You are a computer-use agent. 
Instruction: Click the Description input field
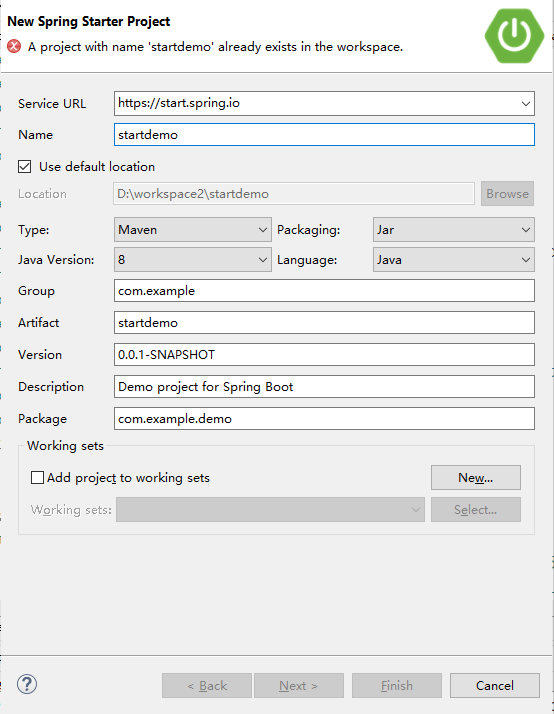(324, 387)
